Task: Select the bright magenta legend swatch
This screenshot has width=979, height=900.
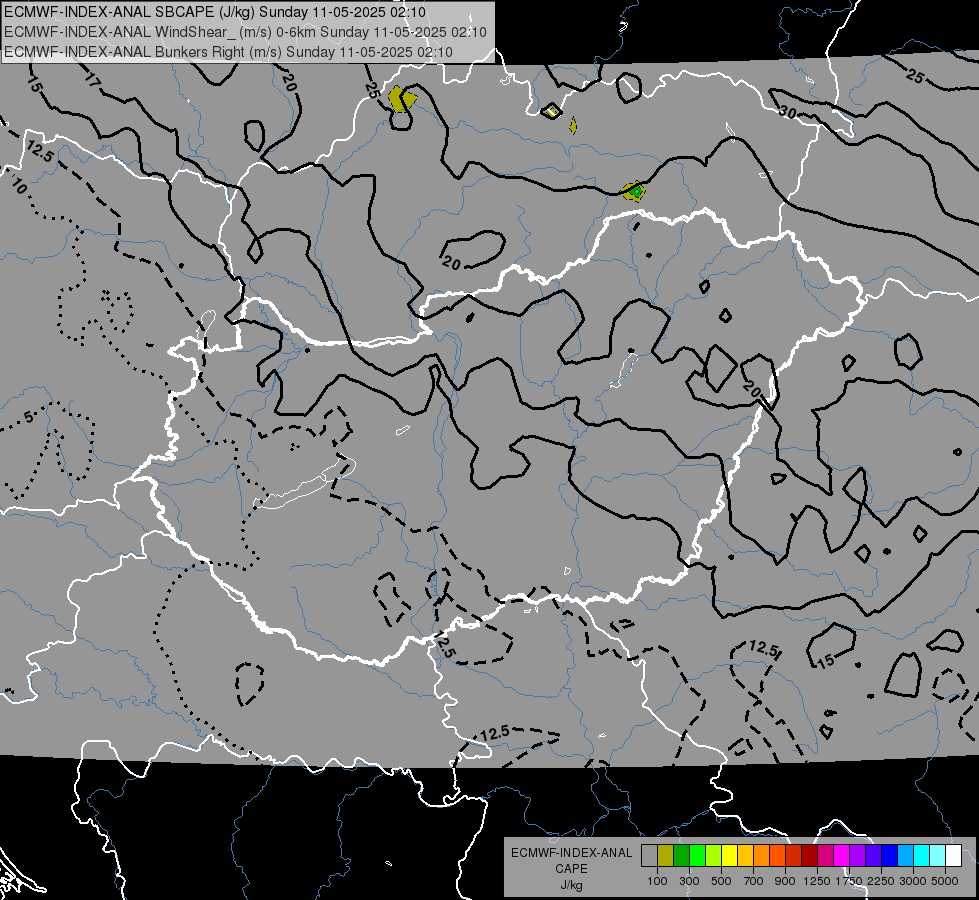Action: tap(842, 855)
